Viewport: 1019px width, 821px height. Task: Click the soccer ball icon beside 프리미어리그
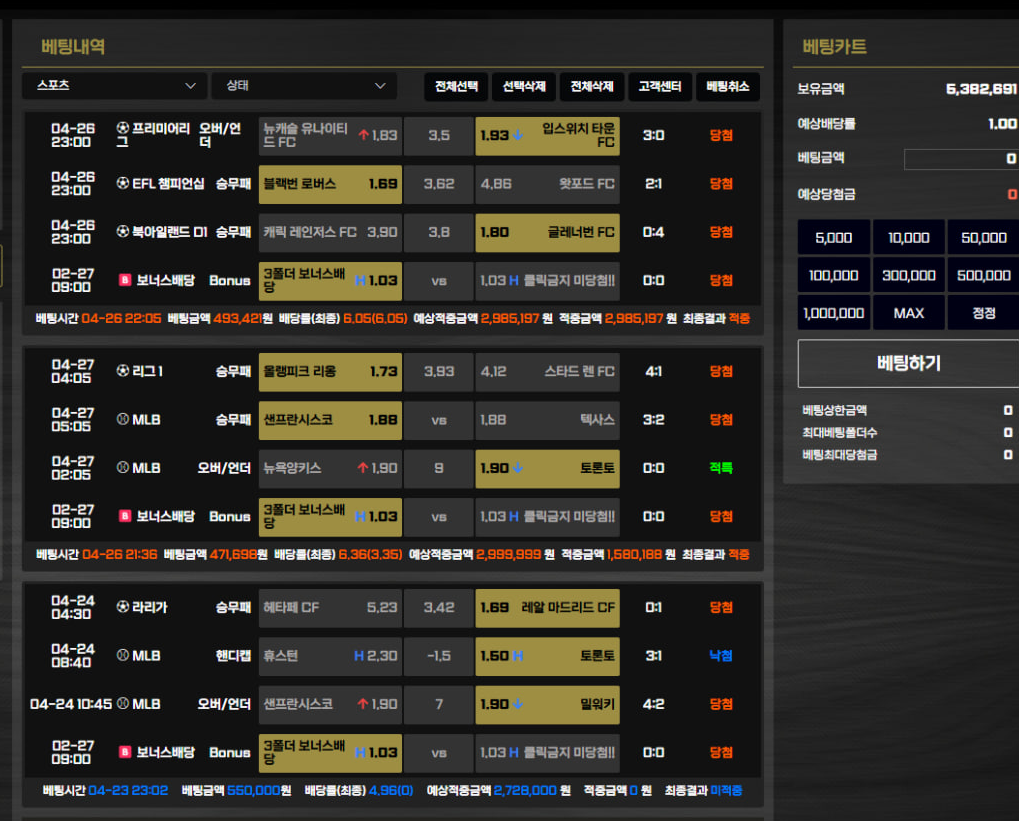pyautogui.click(x=123, y=128)
